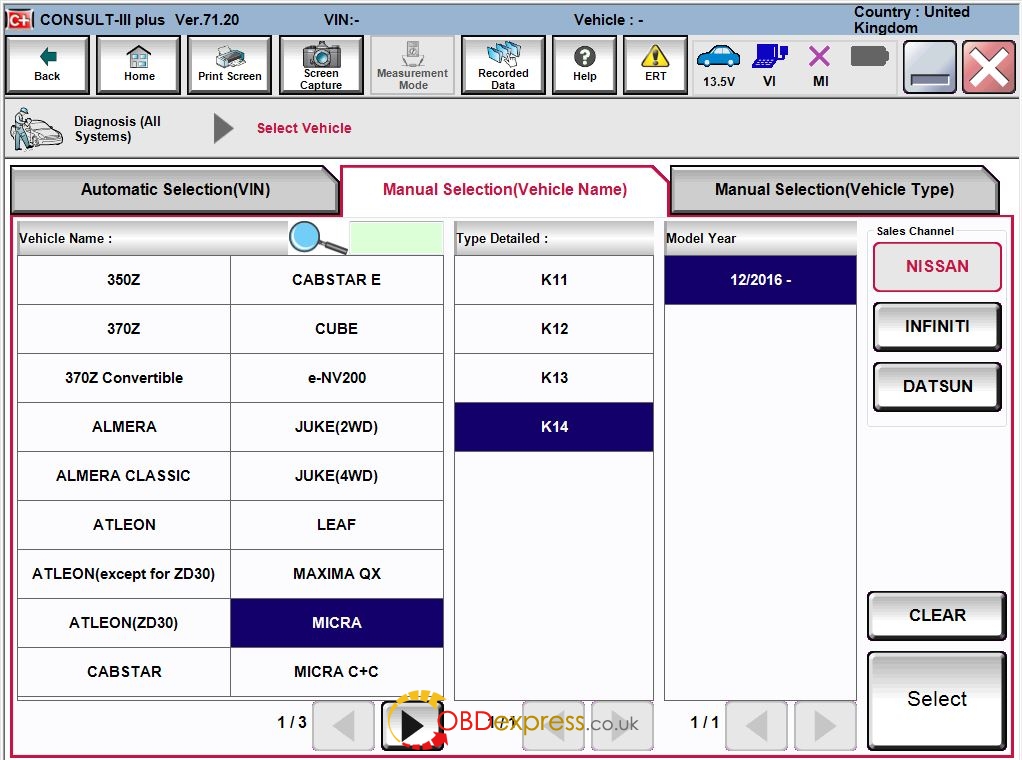Select the ALMERA vehicle entry
Viewport: 1022px width, 760px height.
click(124, 427)
